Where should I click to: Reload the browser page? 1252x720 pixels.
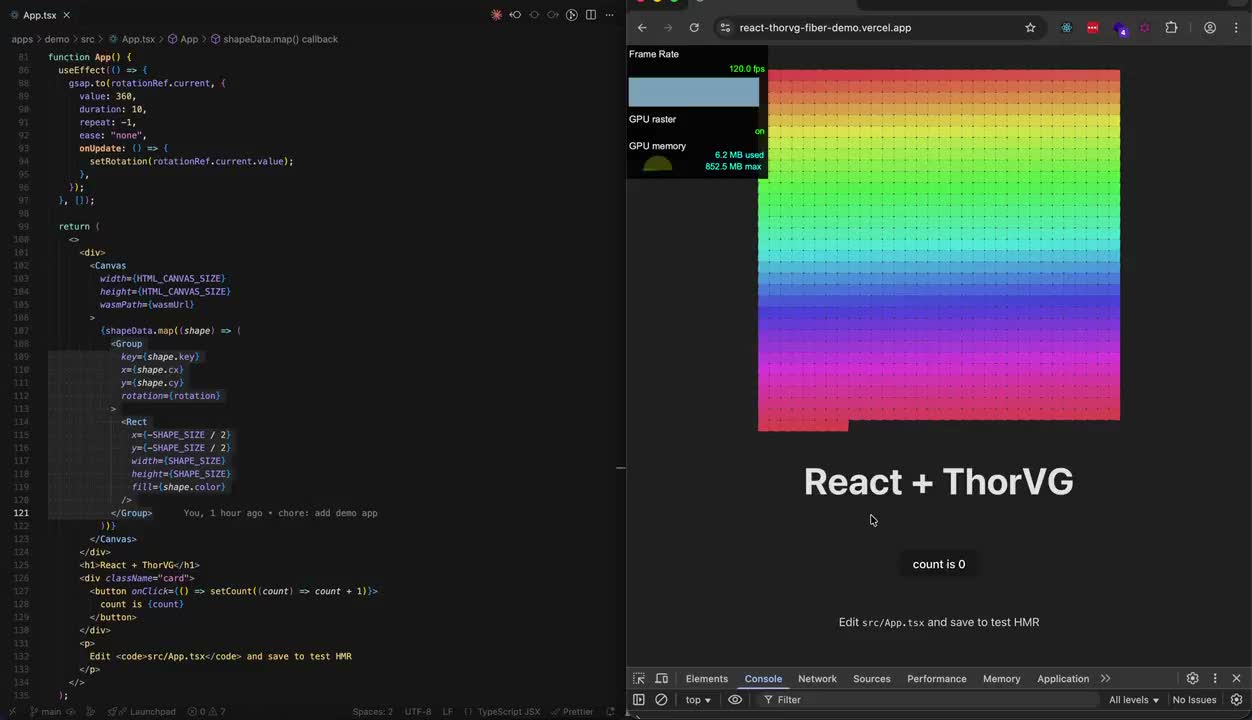pos(694,28)
